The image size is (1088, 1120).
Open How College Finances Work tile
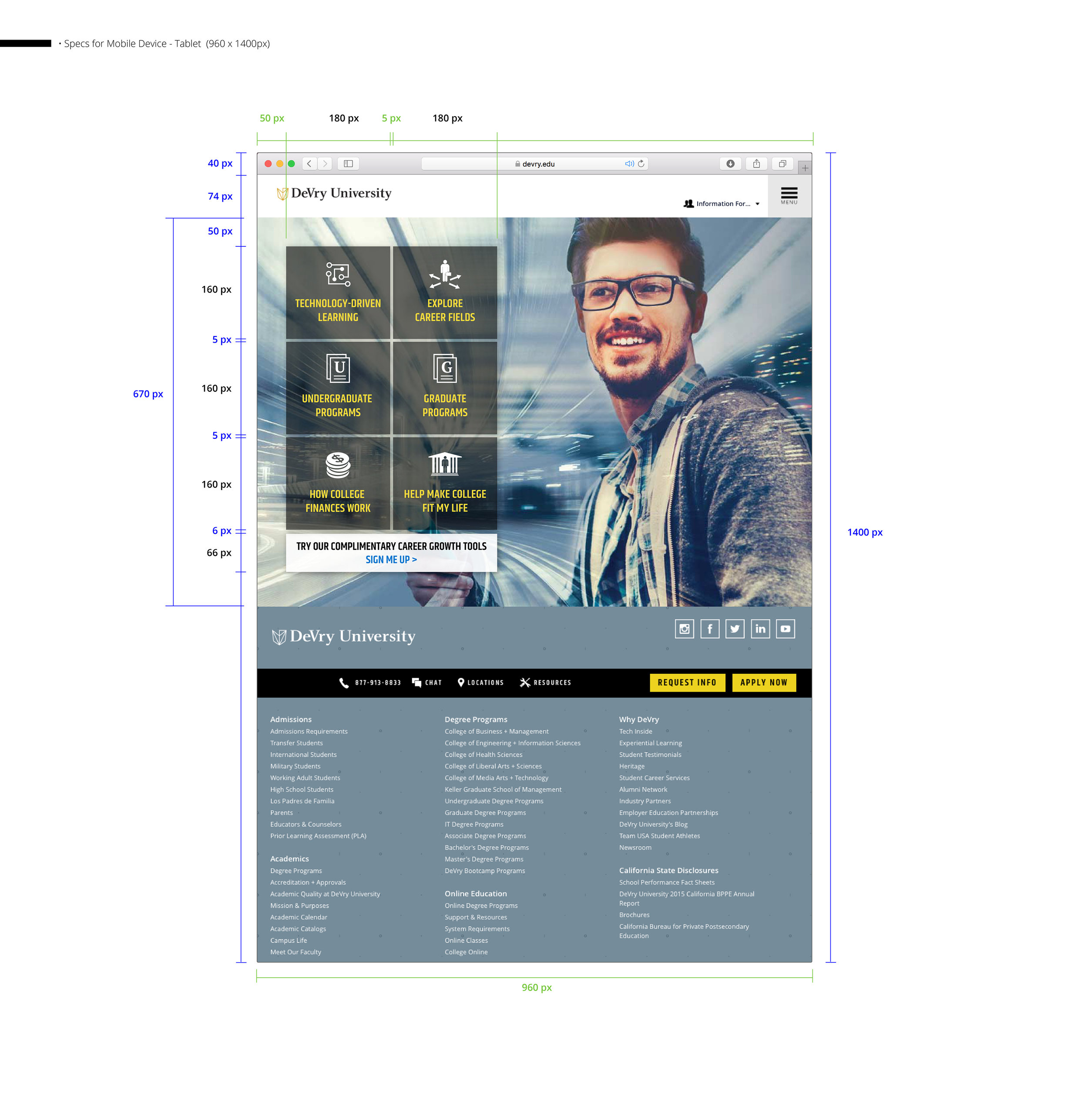coord(338,484)
